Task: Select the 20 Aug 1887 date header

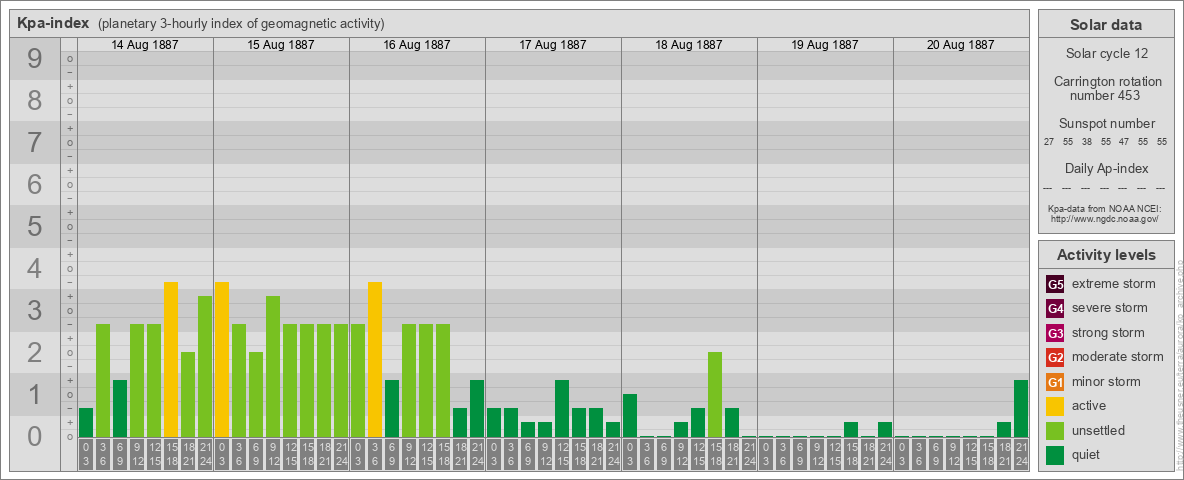Action: (x=960, y=45)
